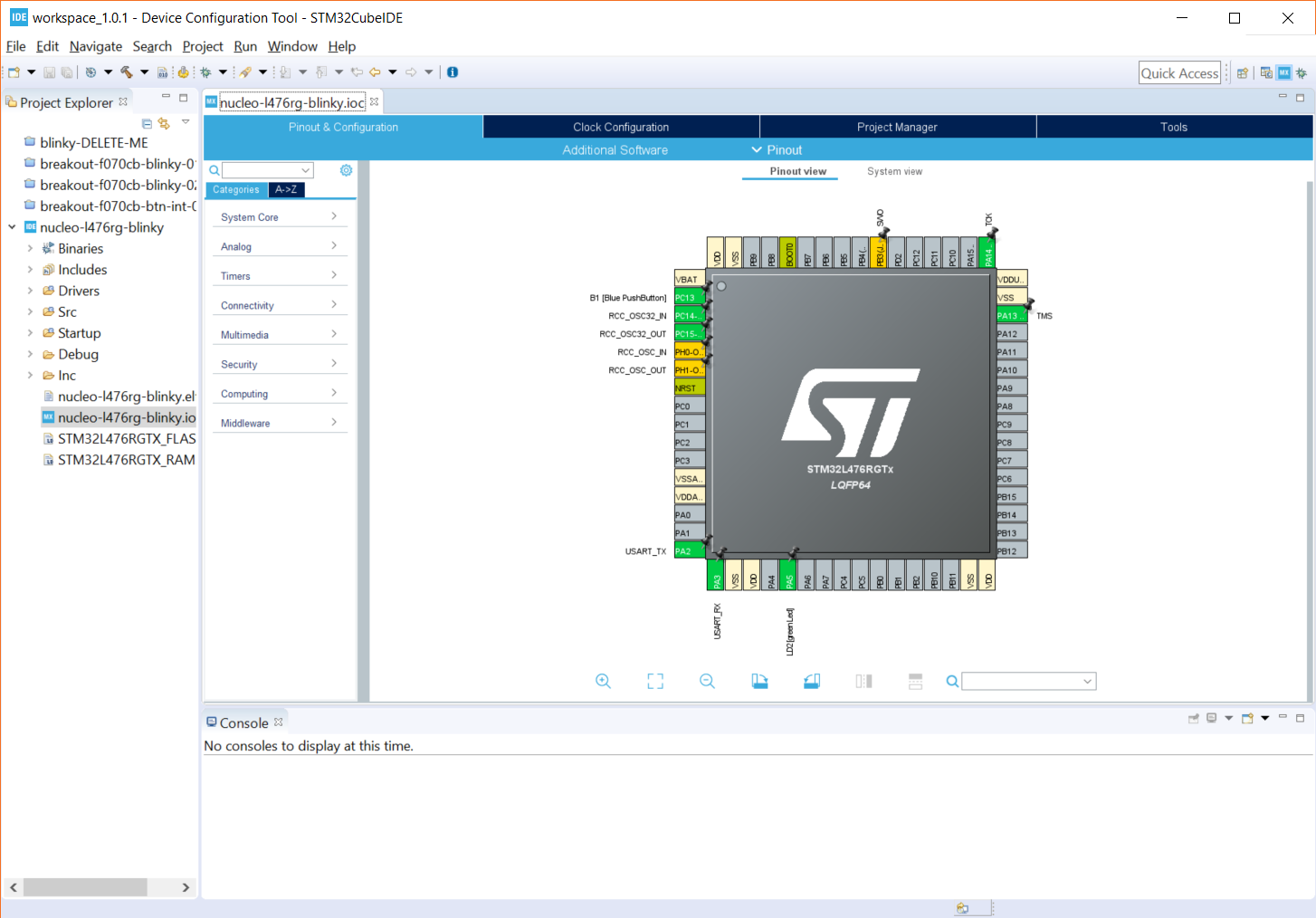Open the Debug perspective in top-right corner
1316x918 pixels.
[x=1301, y=73]
